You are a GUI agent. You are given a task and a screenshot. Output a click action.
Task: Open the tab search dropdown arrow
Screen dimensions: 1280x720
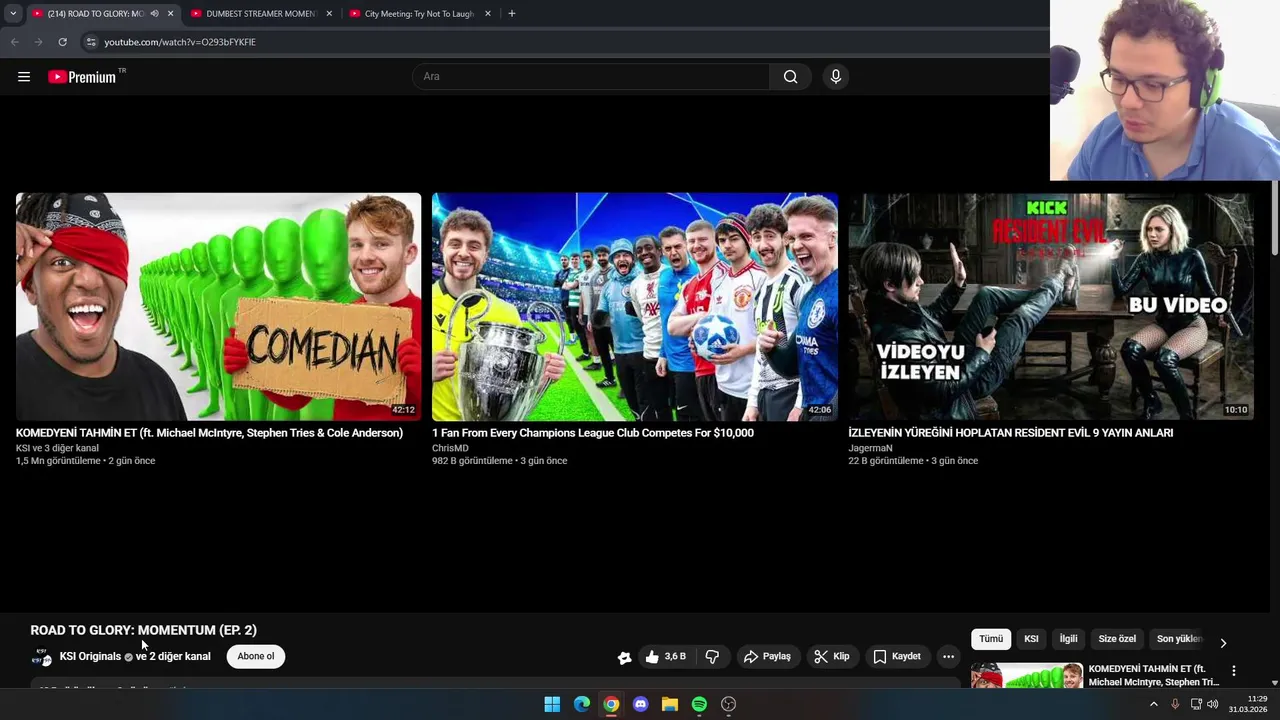(x=13, y=14)
